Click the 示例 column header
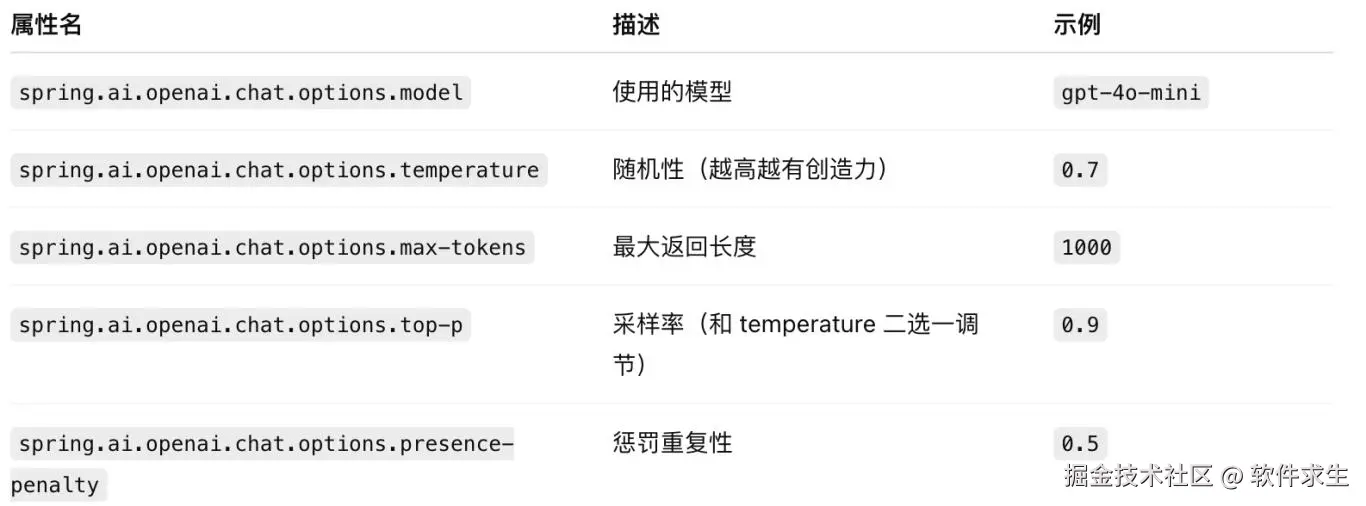 1077,25
